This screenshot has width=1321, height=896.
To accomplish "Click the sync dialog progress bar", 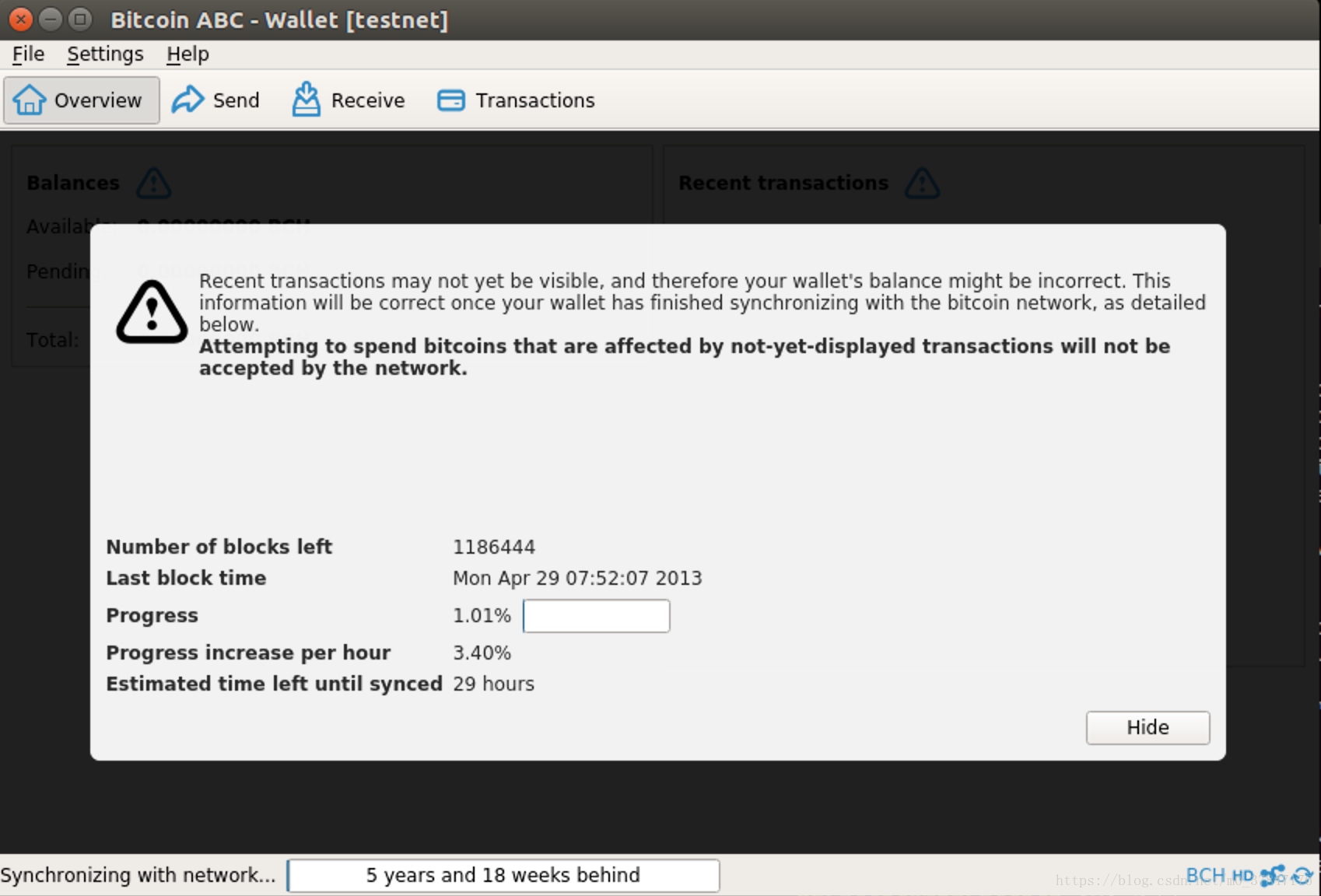I will tap(596, 616).
